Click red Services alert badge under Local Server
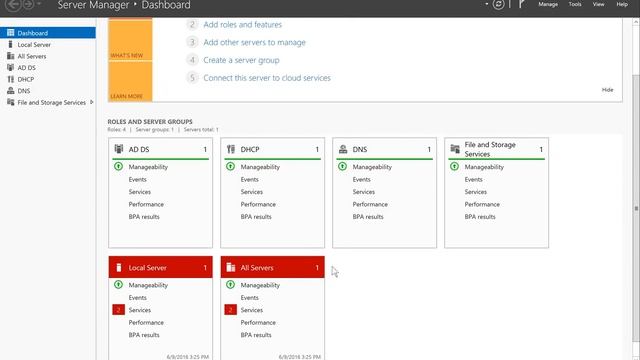This screenshot has width=640, height=360. point(118,310)
